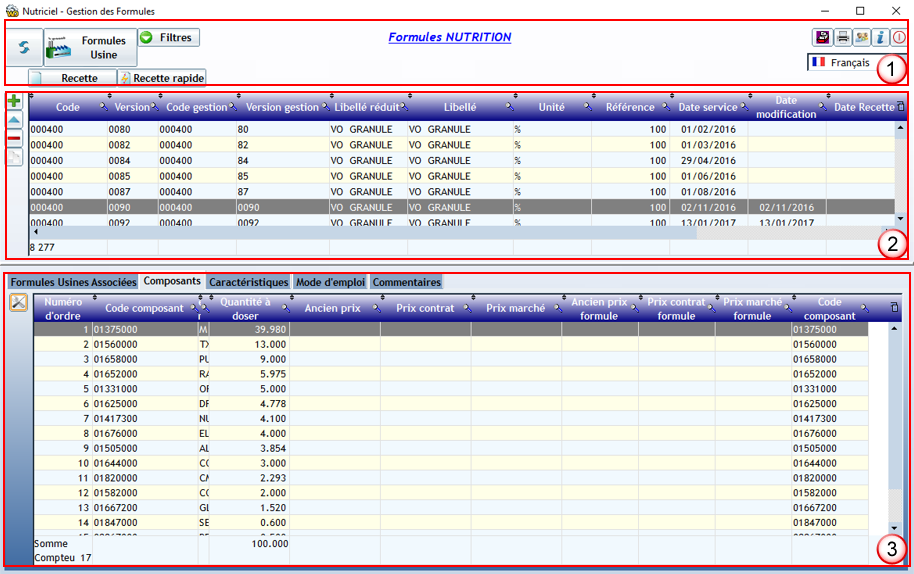Open Formules Usine factory button

[x=90, y=47]
